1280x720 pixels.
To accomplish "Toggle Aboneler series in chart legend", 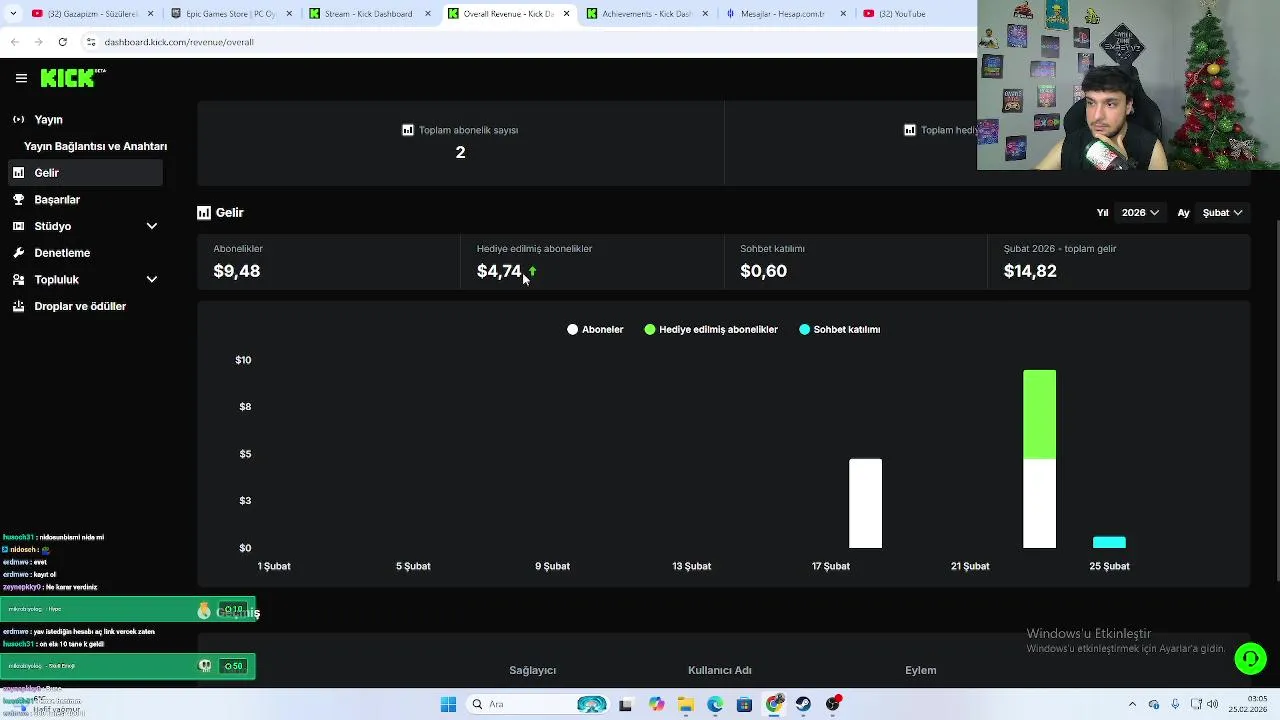I will [595, 329].
